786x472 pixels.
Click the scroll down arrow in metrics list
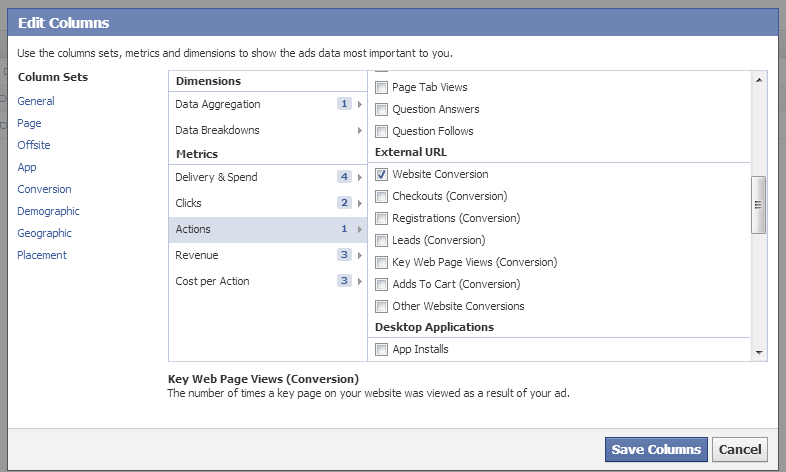tap(759, 353)
